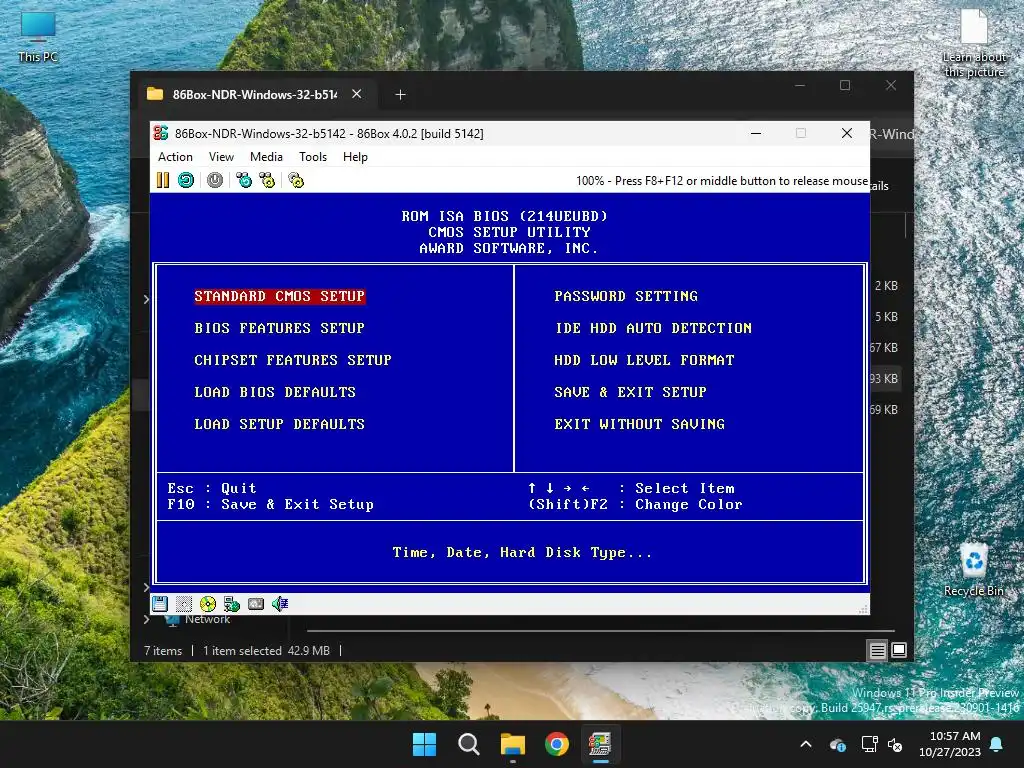This screenshot has width=1024, height=768.
Task: Select HDD LOW LEVEL FORMAT entry
Action: (644, 360)
